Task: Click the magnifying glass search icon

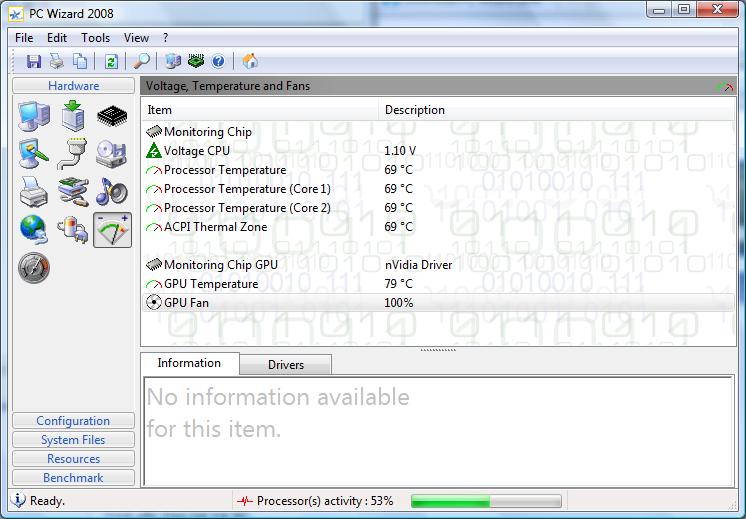Action: coord(142,62)
